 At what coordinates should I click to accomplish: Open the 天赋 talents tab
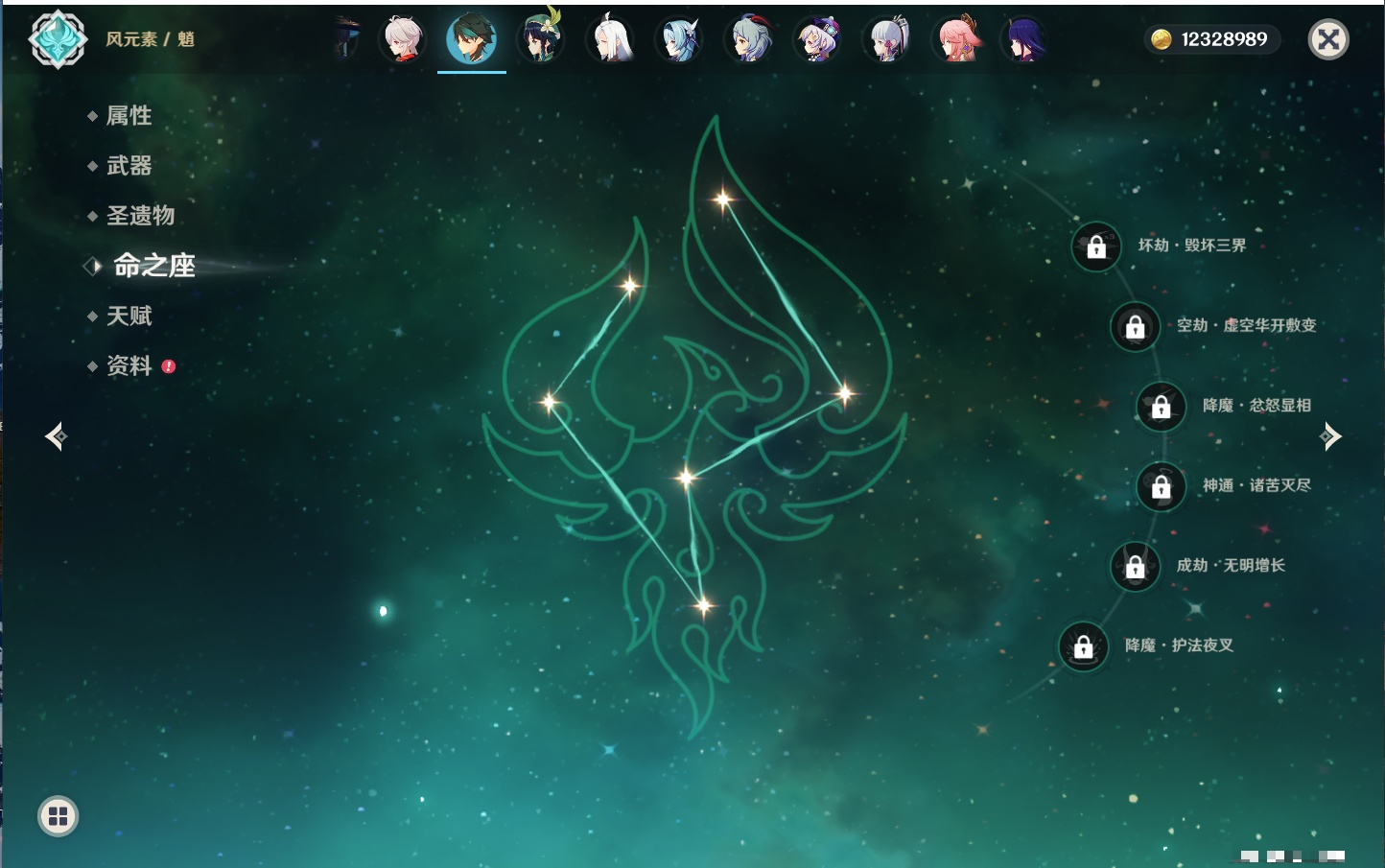click(x=129, y=316)
